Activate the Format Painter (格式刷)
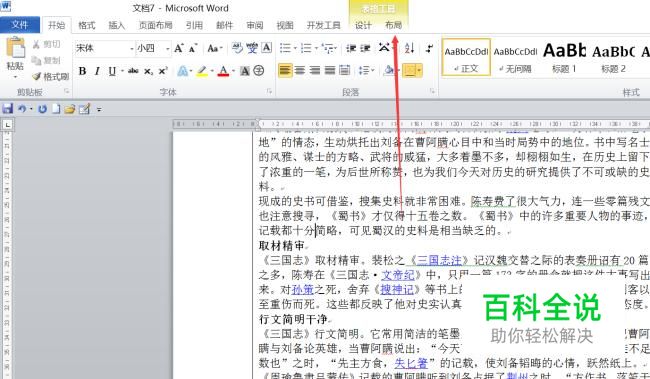Viewport: 650px width, 379px height. tap(50, 76)
